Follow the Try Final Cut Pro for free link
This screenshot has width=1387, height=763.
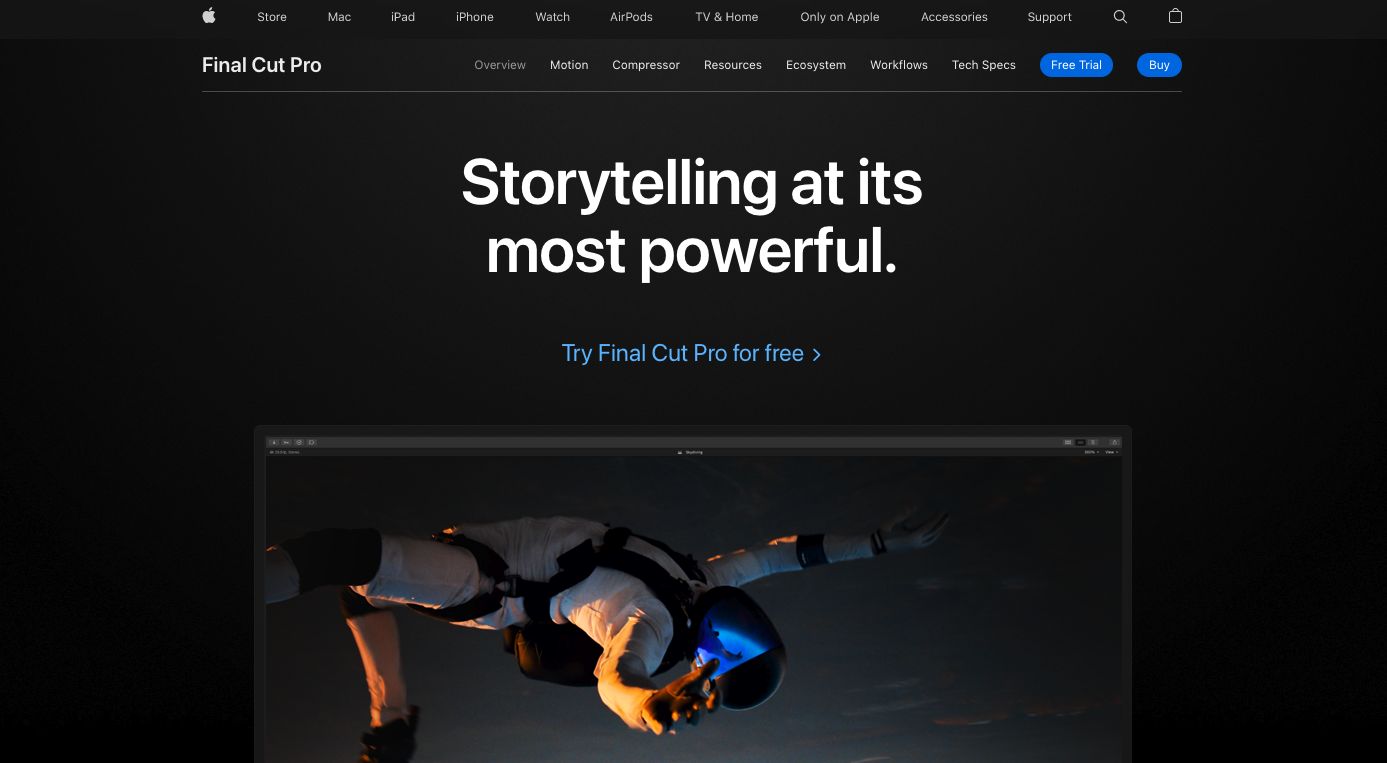coord(691,353)
